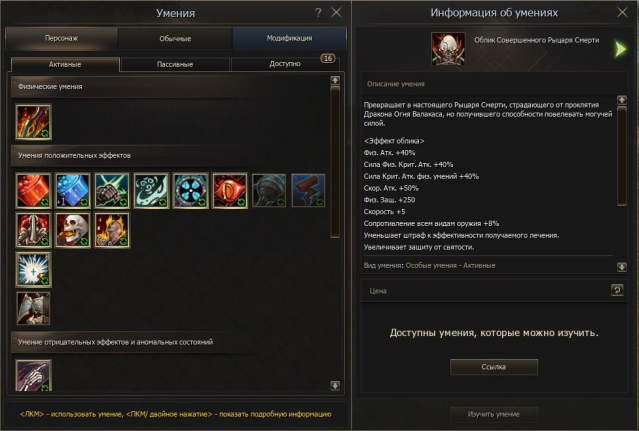Use the white starburst plus skill
The image size is (639, 431).
point(33,269)
